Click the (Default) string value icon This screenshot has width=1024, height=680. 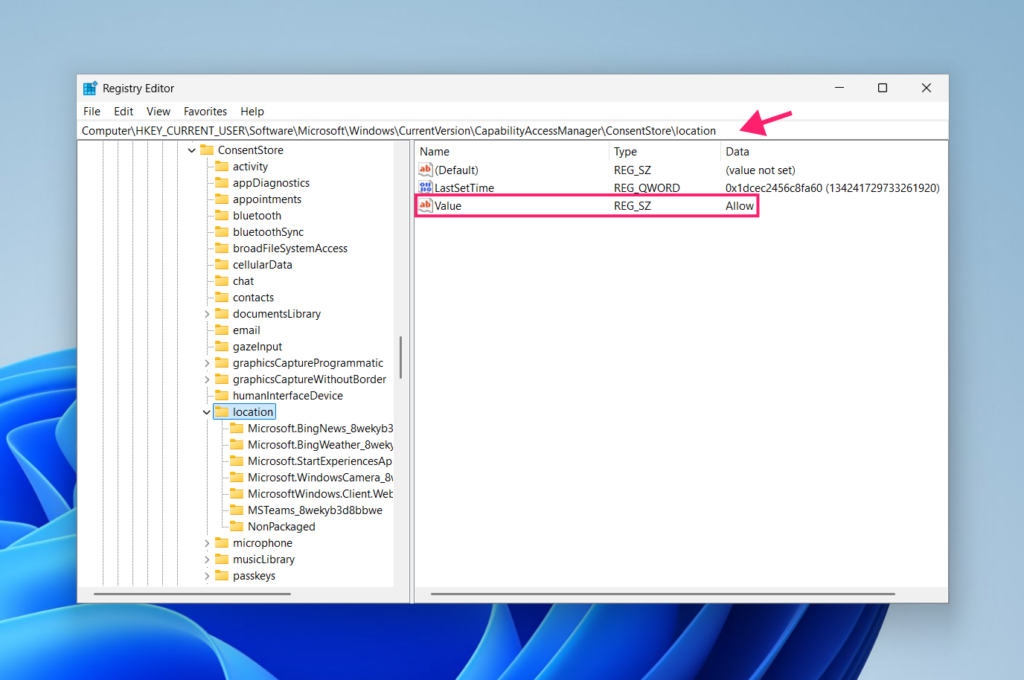(x=425, y=170)
